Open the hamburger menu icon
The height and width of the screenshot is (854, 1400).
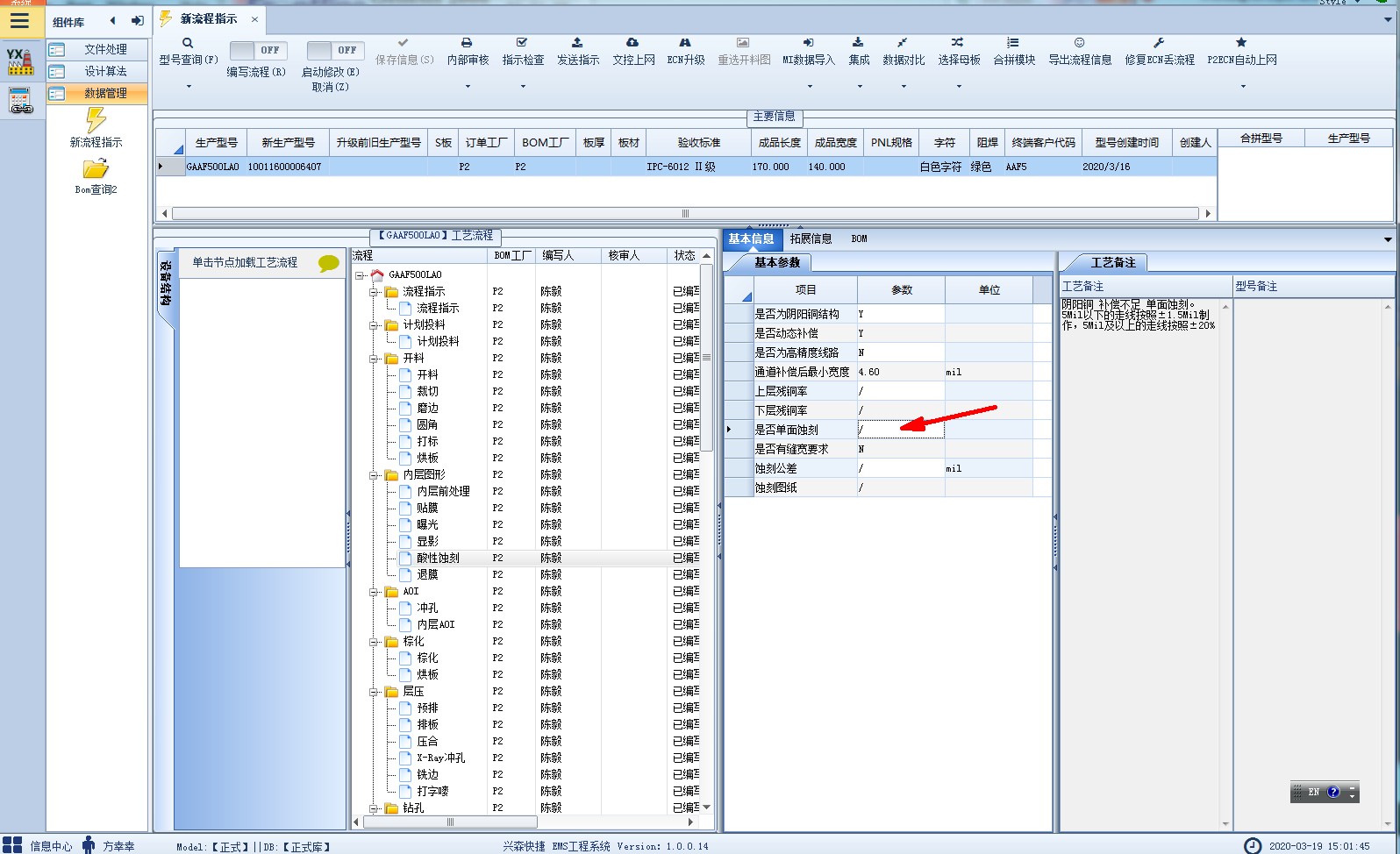tap(19, 21)
